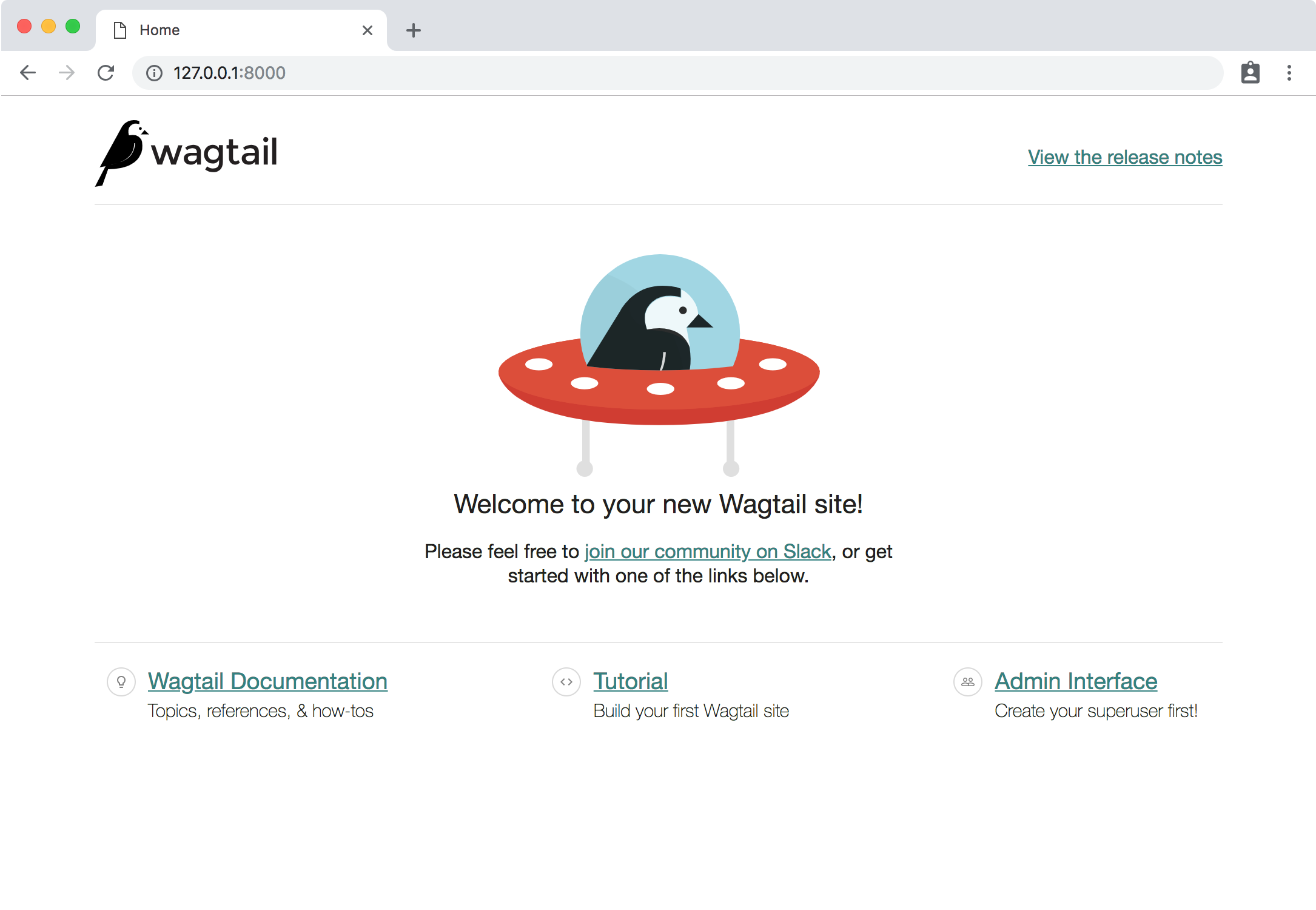1316x910 pixels.
Task: Open a new browser tab
Action: coord(414,30)
